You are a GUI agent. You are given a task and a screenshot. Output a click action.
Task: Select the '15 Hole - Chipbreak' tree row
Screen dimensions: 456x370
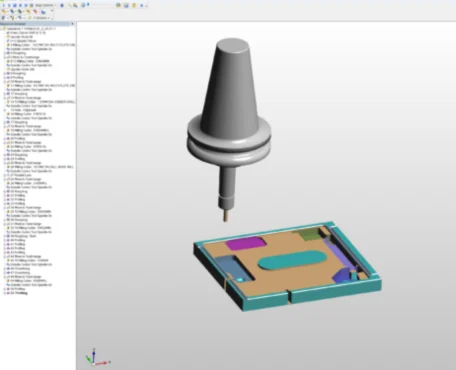(23, 110)
